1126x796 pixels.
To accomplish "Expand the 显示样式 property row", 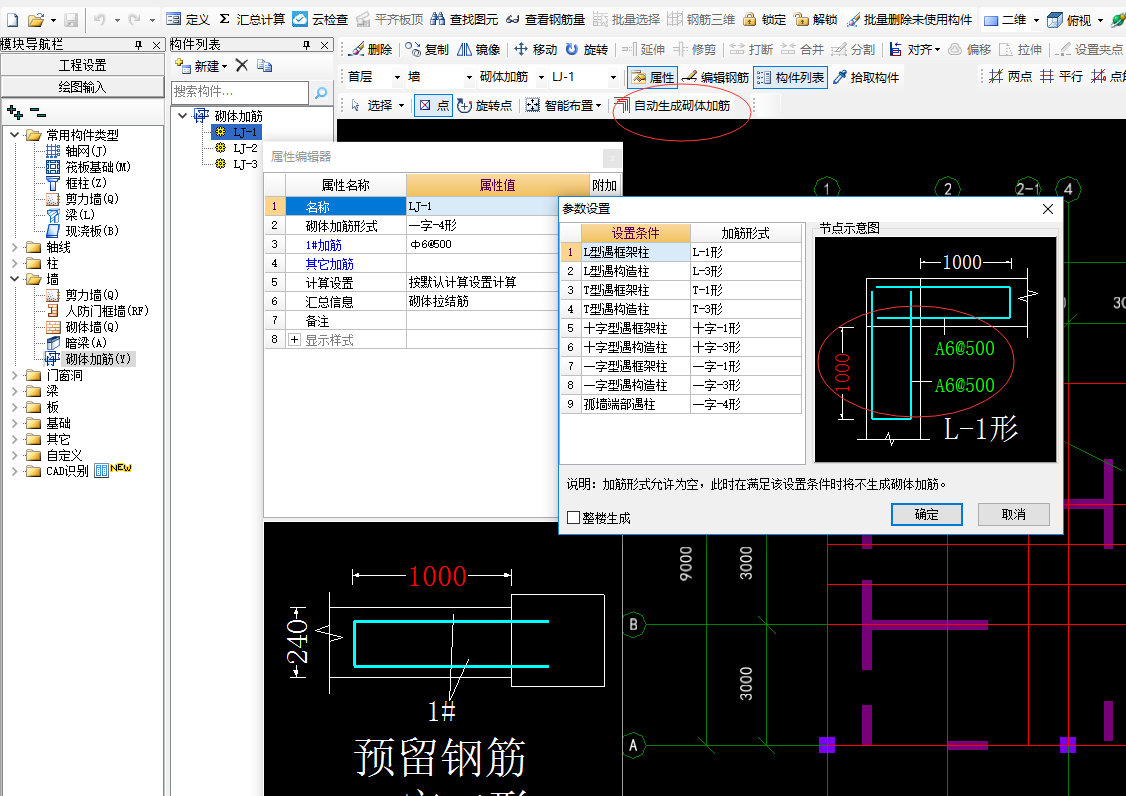I will coord(294,340).
